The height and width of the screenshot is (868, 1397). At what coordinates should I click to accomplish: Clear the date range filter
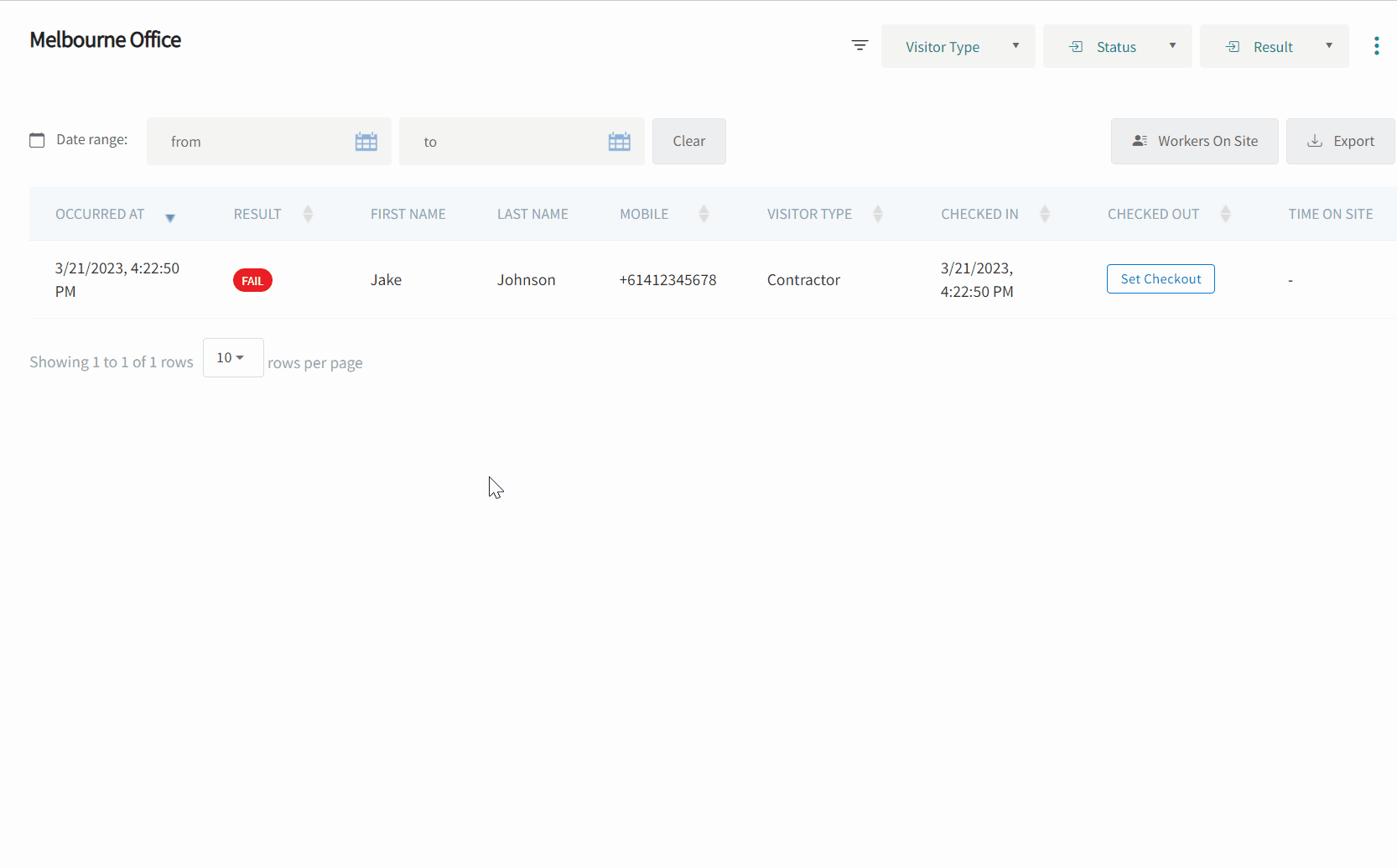click(x=688, y=142)
